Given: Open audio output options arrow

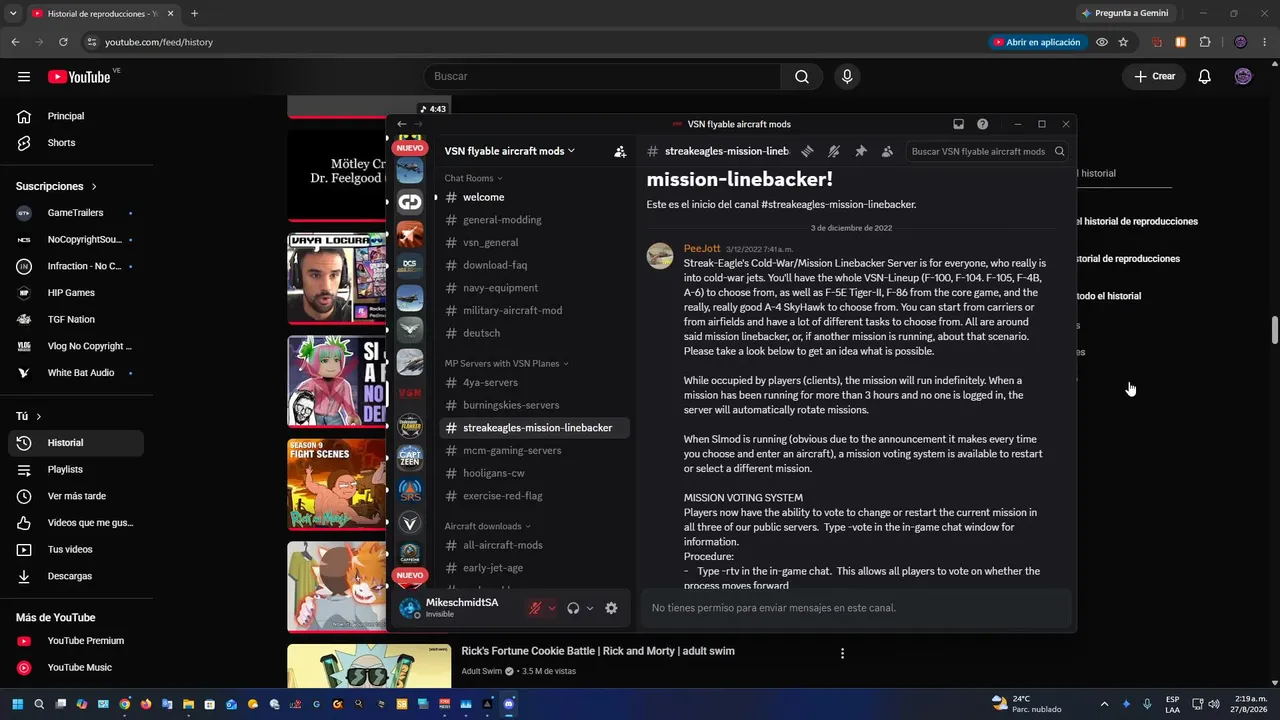Looking at the screenshot, I should point(589,608).
